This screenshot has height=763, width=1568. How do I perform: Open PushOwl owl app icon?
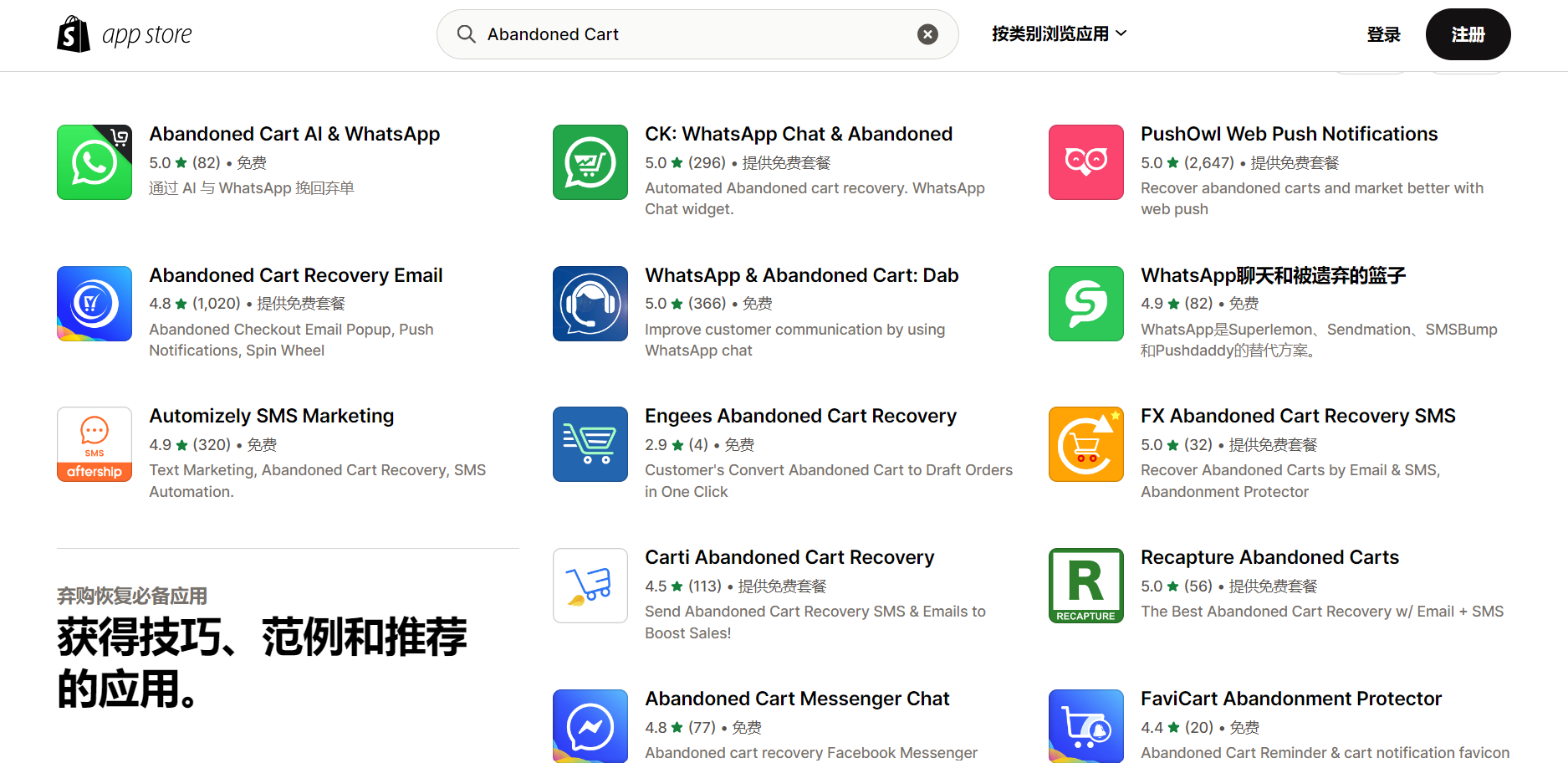click(1086, 162)
